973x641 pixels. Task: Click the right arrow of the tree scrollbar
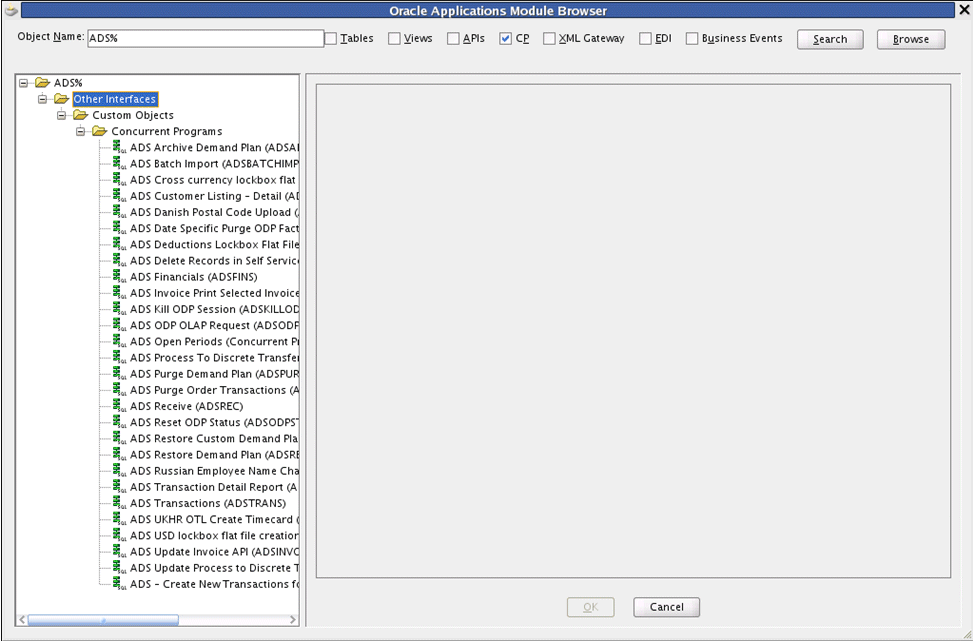pyautogui.click(x=292, y=620)
